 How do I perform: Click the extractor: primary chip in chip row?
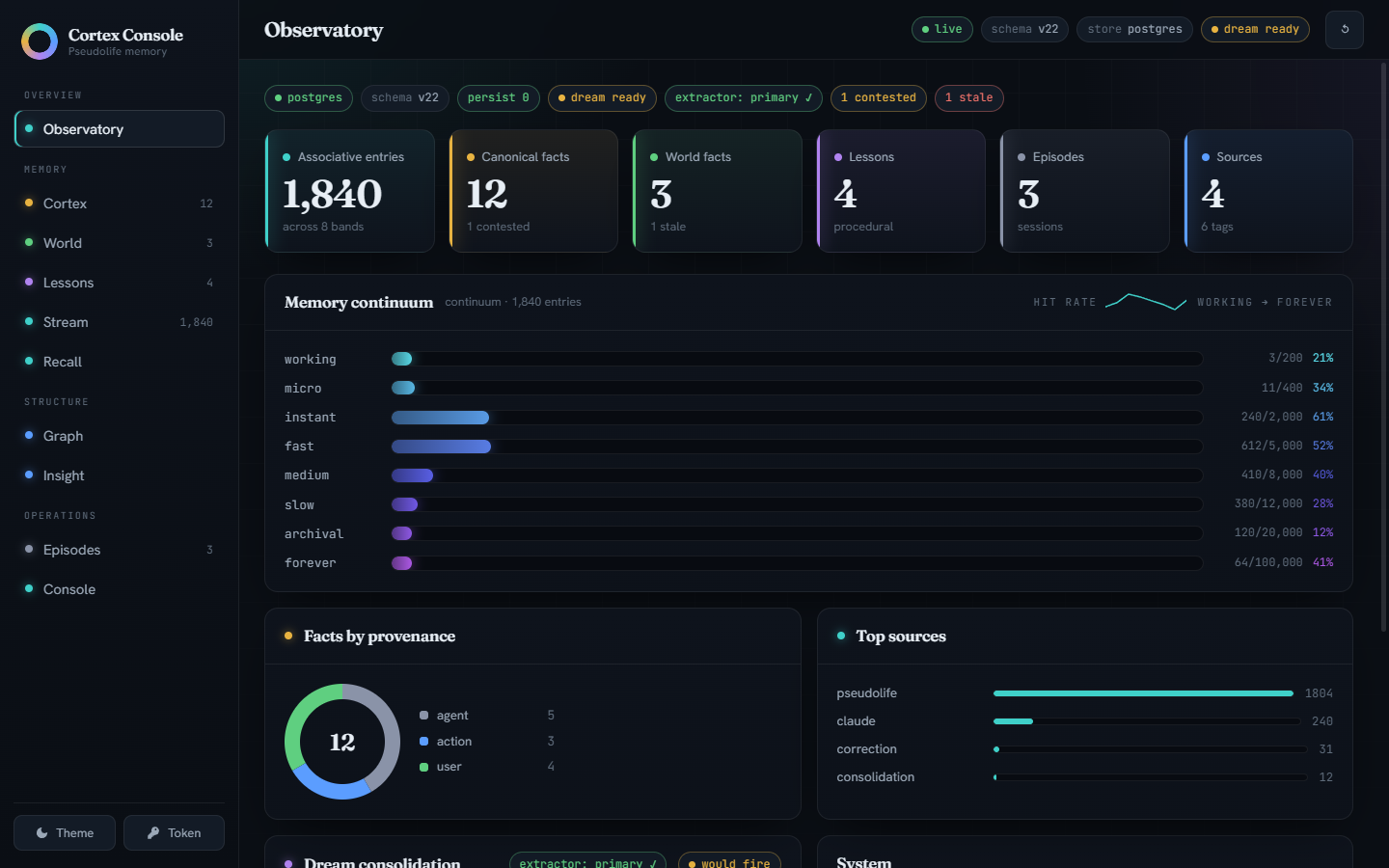(x=744, y=98)
